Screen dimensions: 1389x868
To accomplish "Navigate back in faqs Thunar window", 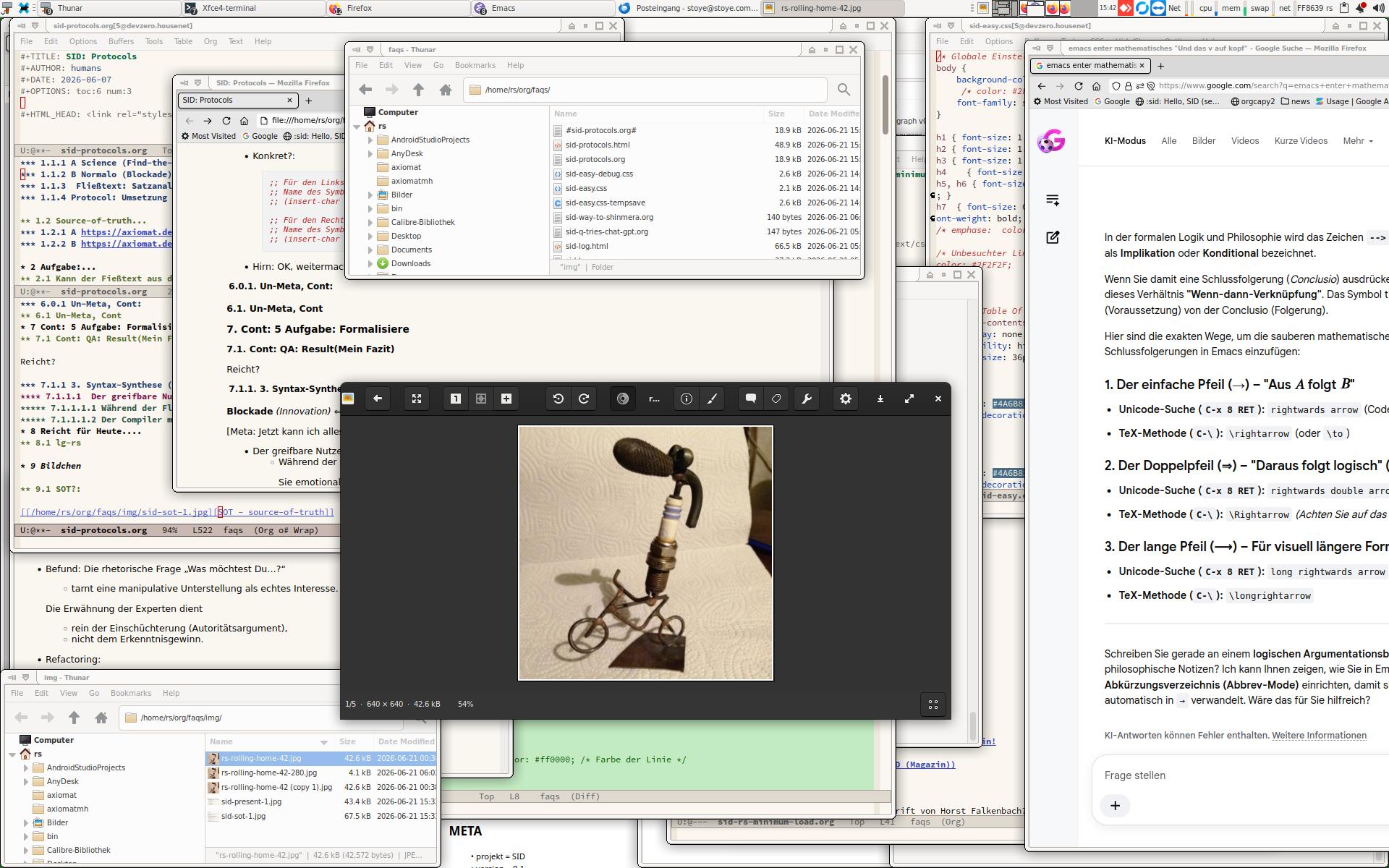I will click(365, 90).
